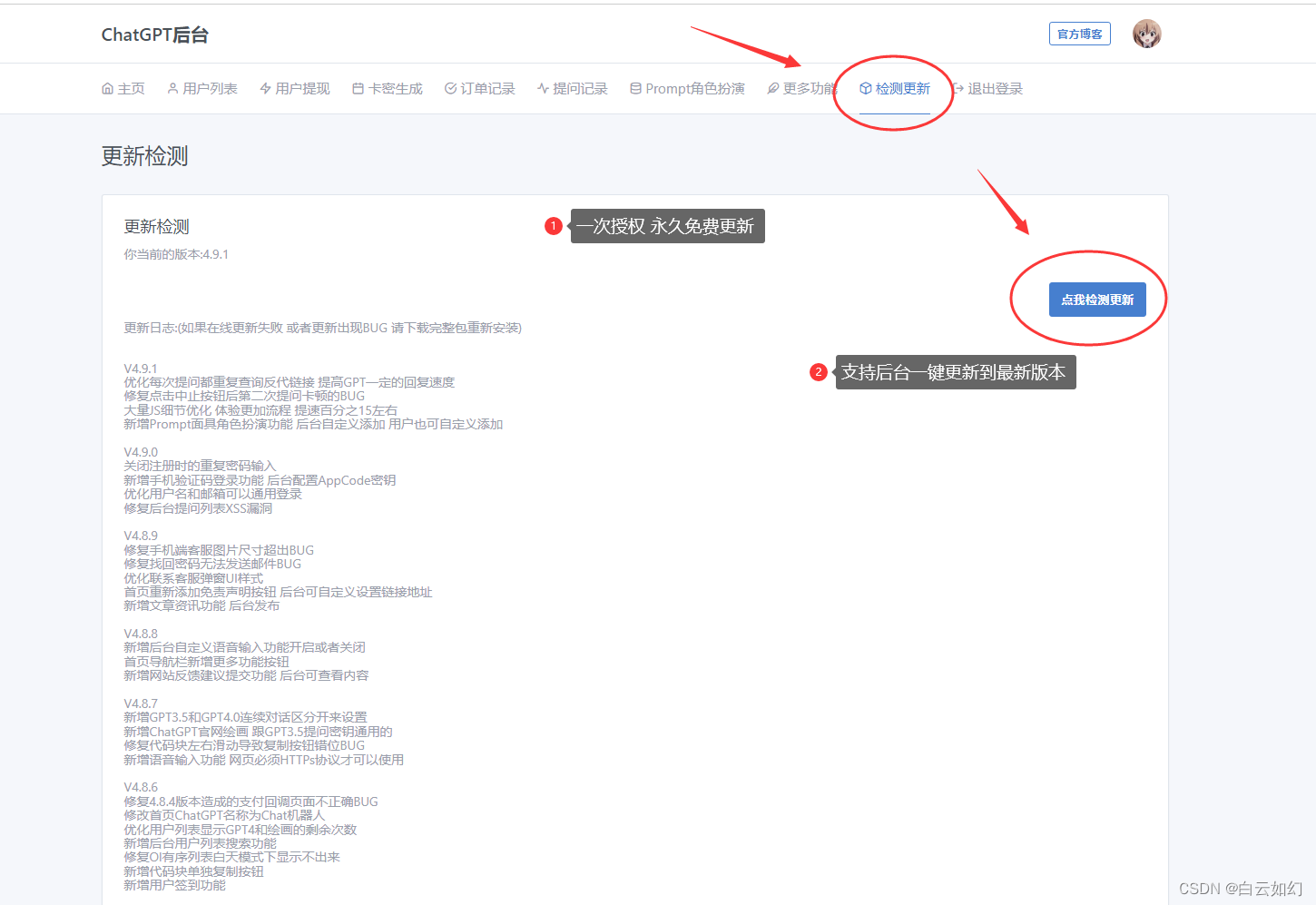Click the check-circle icon beside 订单记录
Viewport: 1316px width, 905px height.
click(451, 89)
